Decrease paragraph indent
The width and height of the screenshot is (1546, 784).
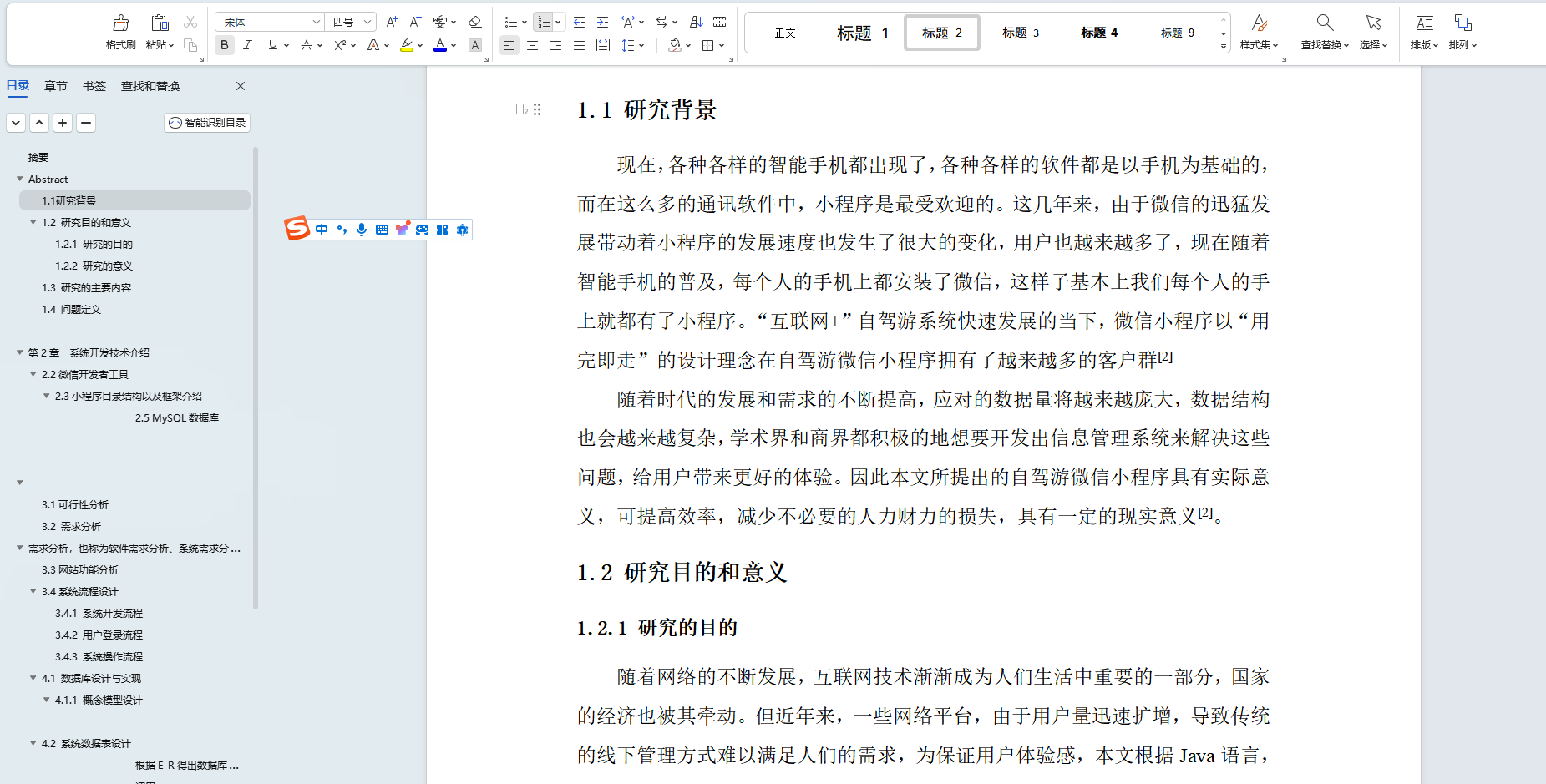(579, 23)
